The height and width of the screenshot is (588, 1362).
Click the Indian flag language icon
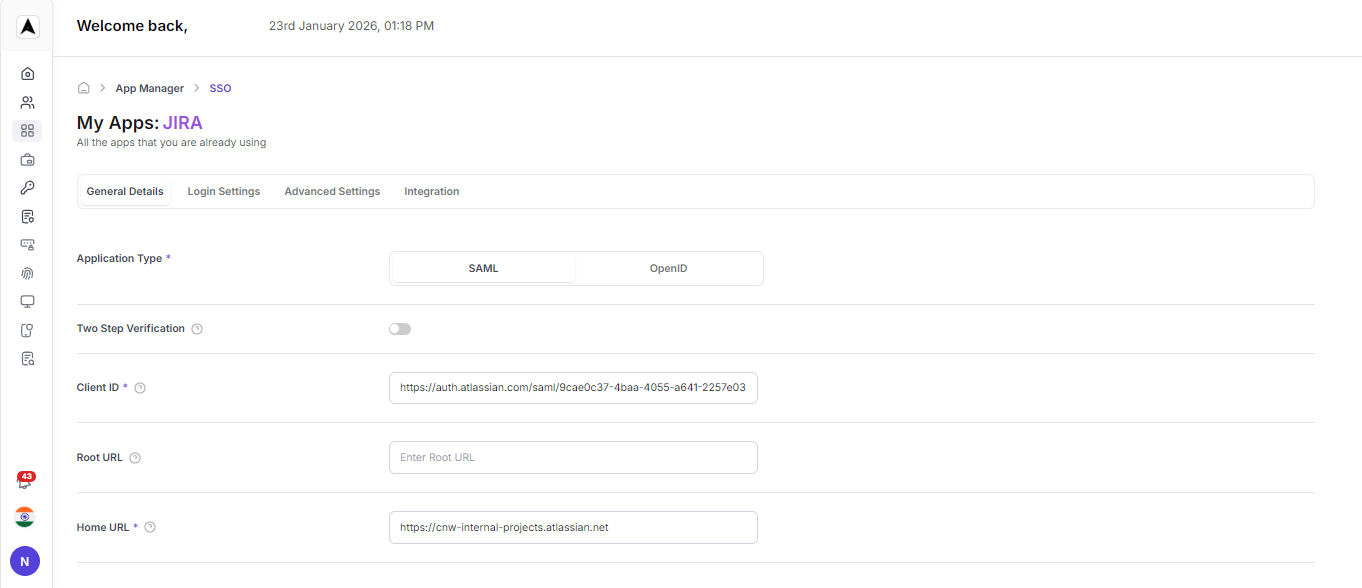point(24,517)
